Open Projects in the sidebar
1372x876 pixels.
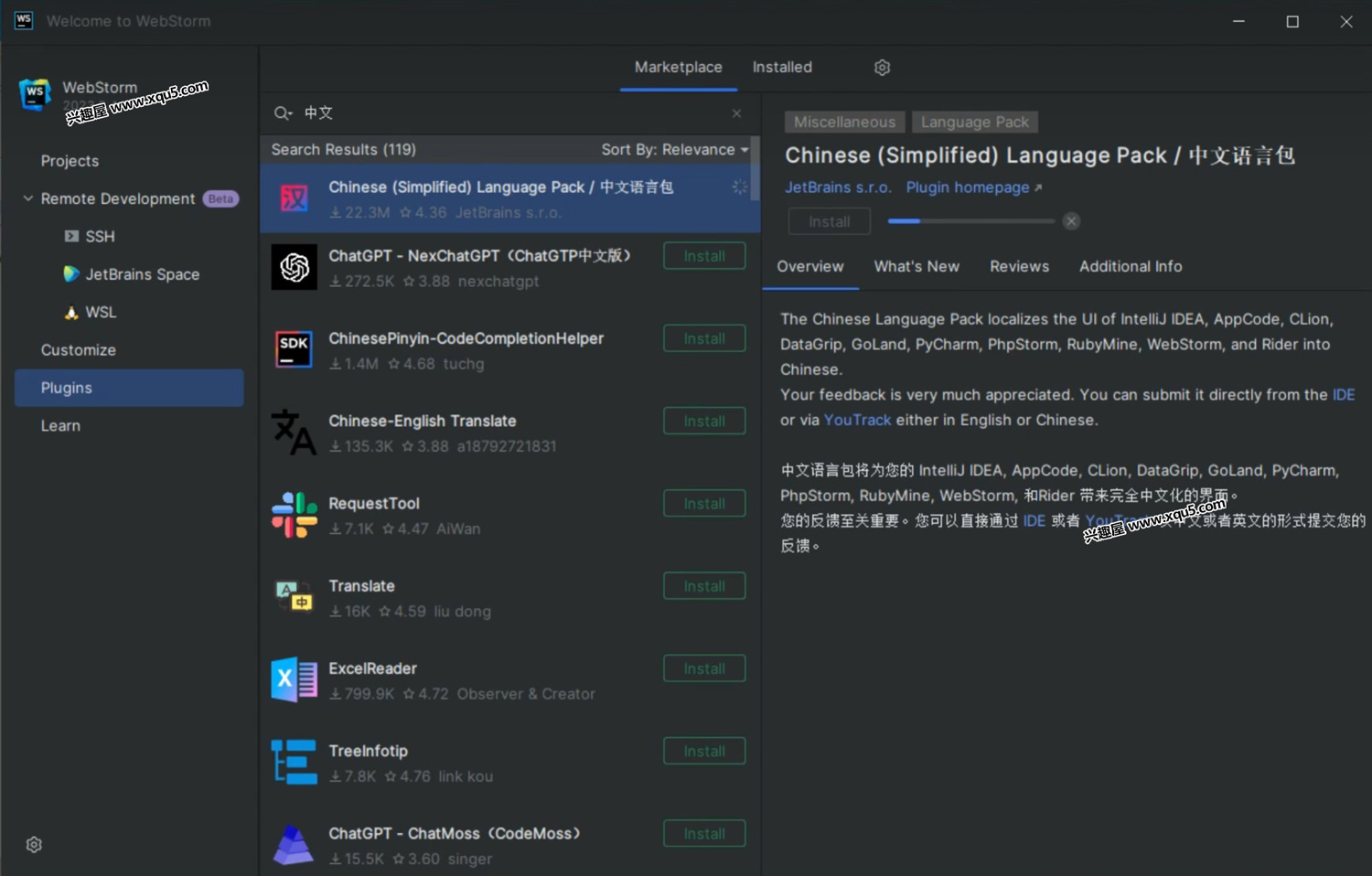coord(70,161)
